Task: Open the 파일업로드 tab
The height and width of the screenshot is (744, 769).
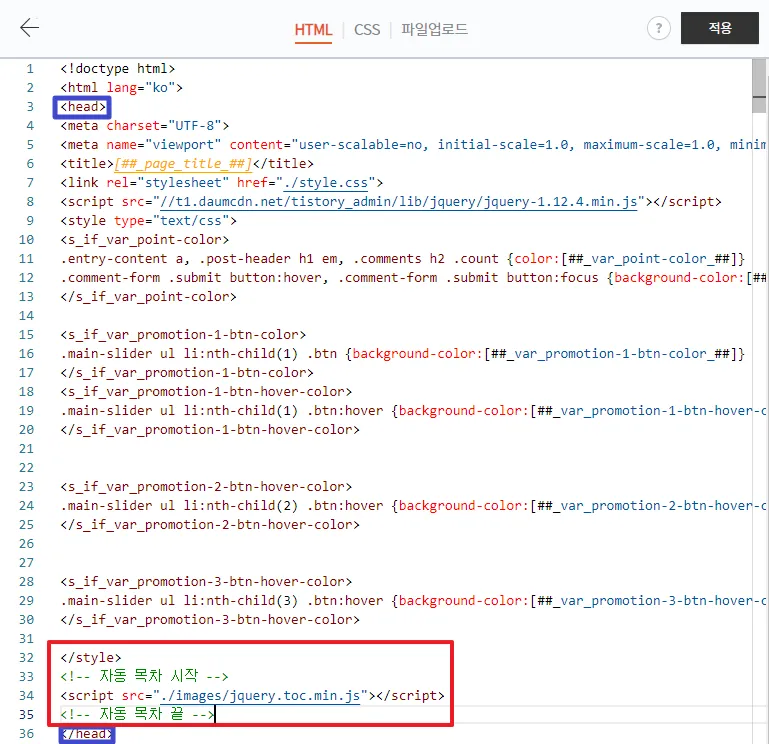Action: 434,29
